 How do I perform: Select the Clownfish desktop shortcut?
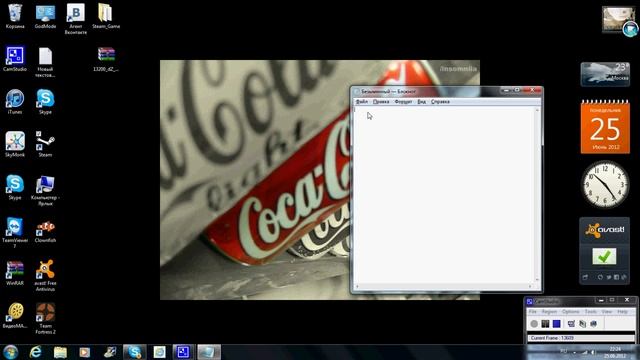point(45,231)
